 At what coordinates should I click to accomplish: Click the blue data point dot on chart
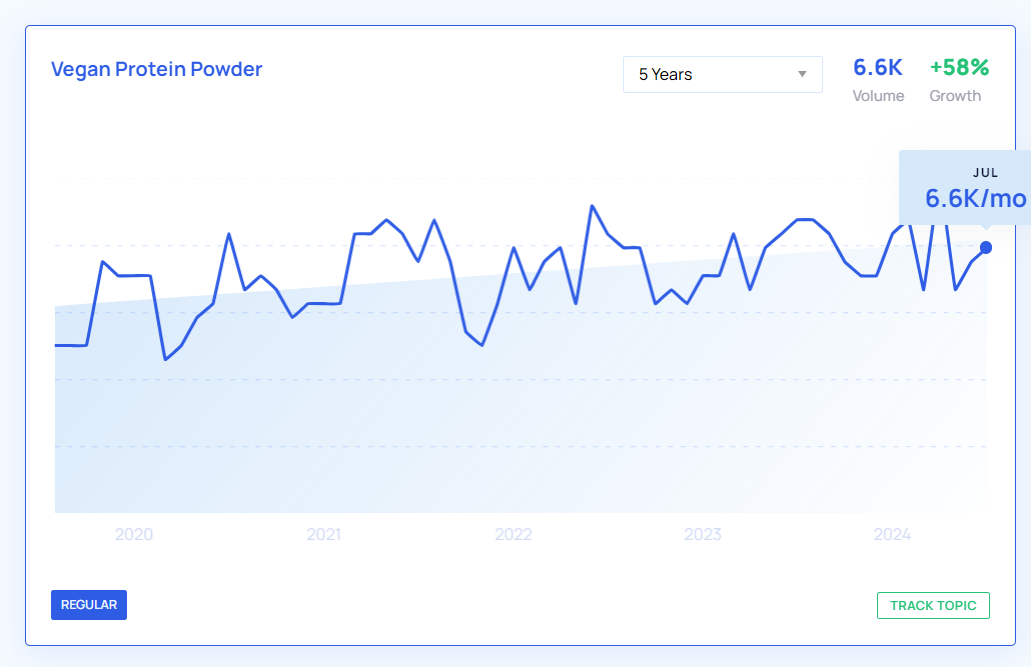(x=986, y=247)
